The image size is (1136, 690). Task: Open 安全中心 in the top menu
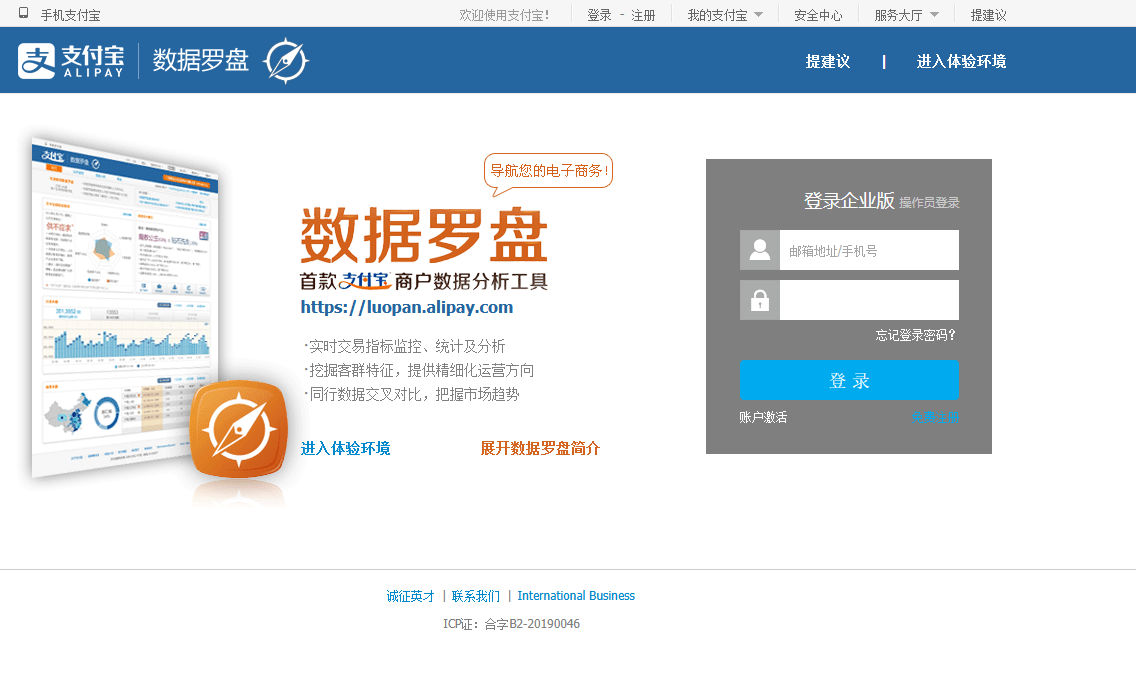818,15
